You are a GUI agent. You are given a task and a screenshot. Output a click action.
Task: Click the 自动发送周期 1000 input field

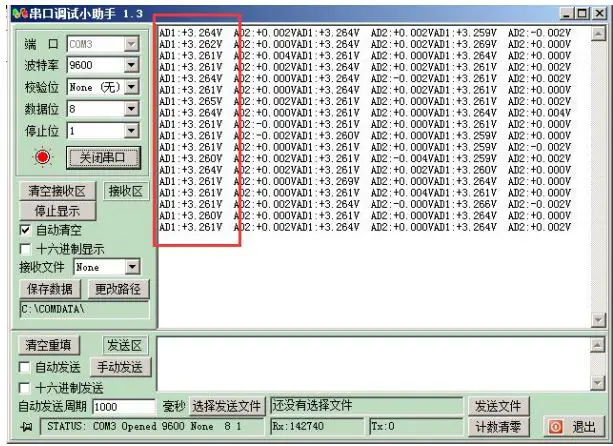click(x=124, y=407)
